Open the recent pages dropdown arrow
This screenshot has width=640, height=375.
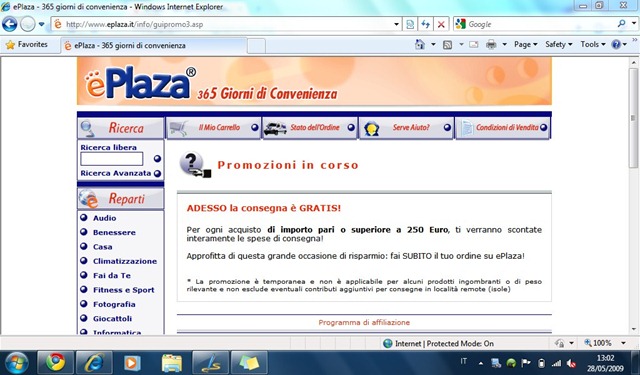pyautogui.click(x=42, y=24)
